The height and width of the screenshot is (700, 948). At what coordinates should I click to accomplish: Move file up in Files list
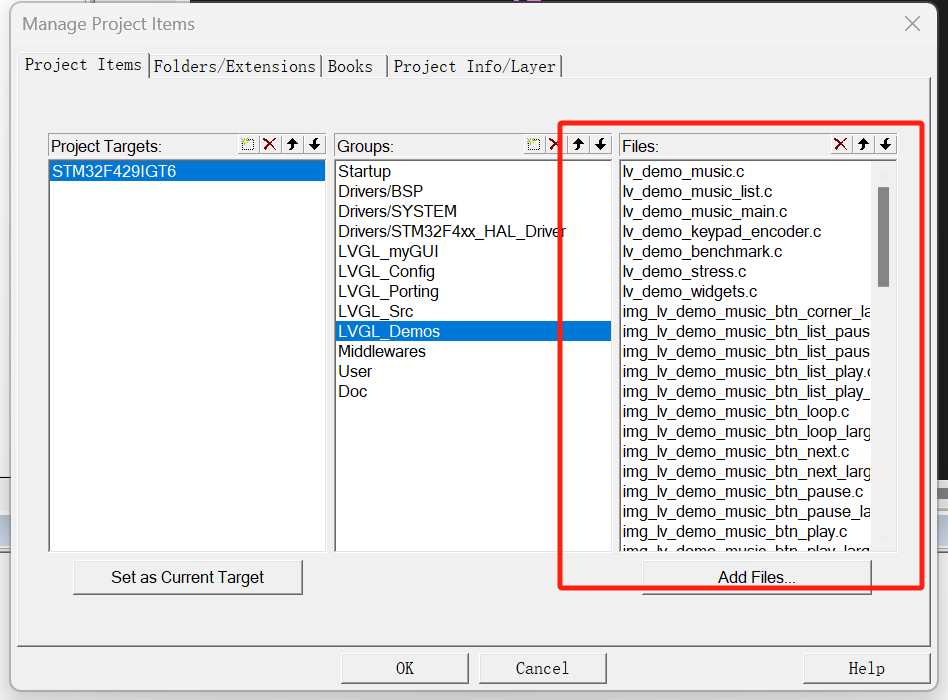pos(864,145)
